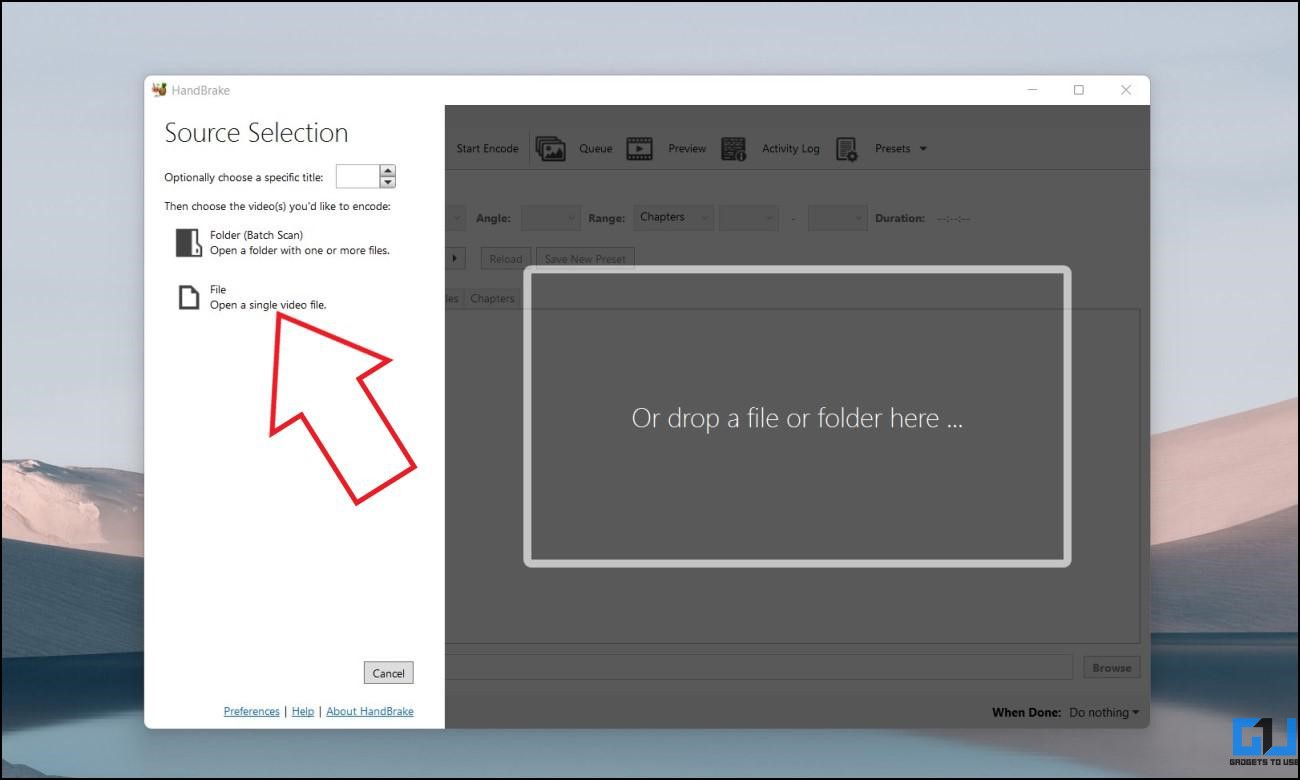Click the Start Encode label
This screenshot has height=780, width=1300.
click(x=487, y=149)
